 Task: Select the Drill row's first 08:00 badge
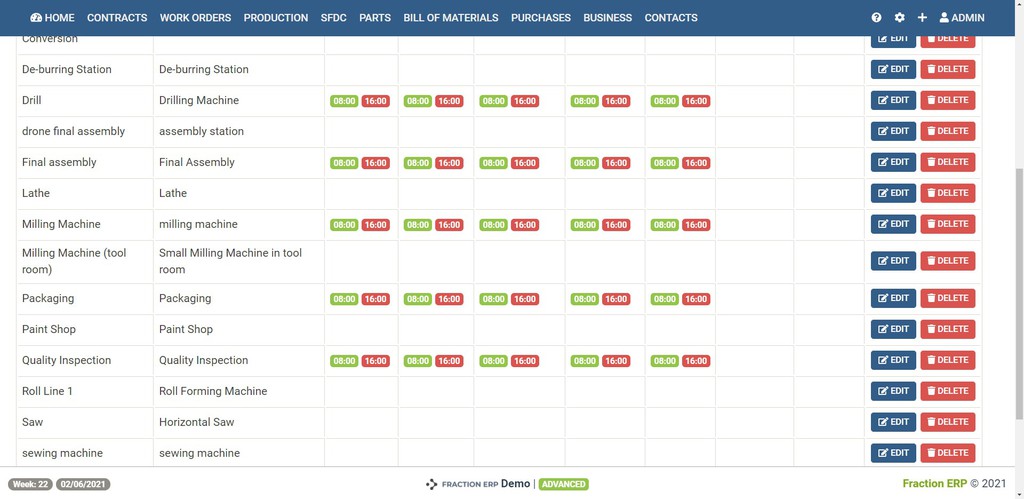344,101
